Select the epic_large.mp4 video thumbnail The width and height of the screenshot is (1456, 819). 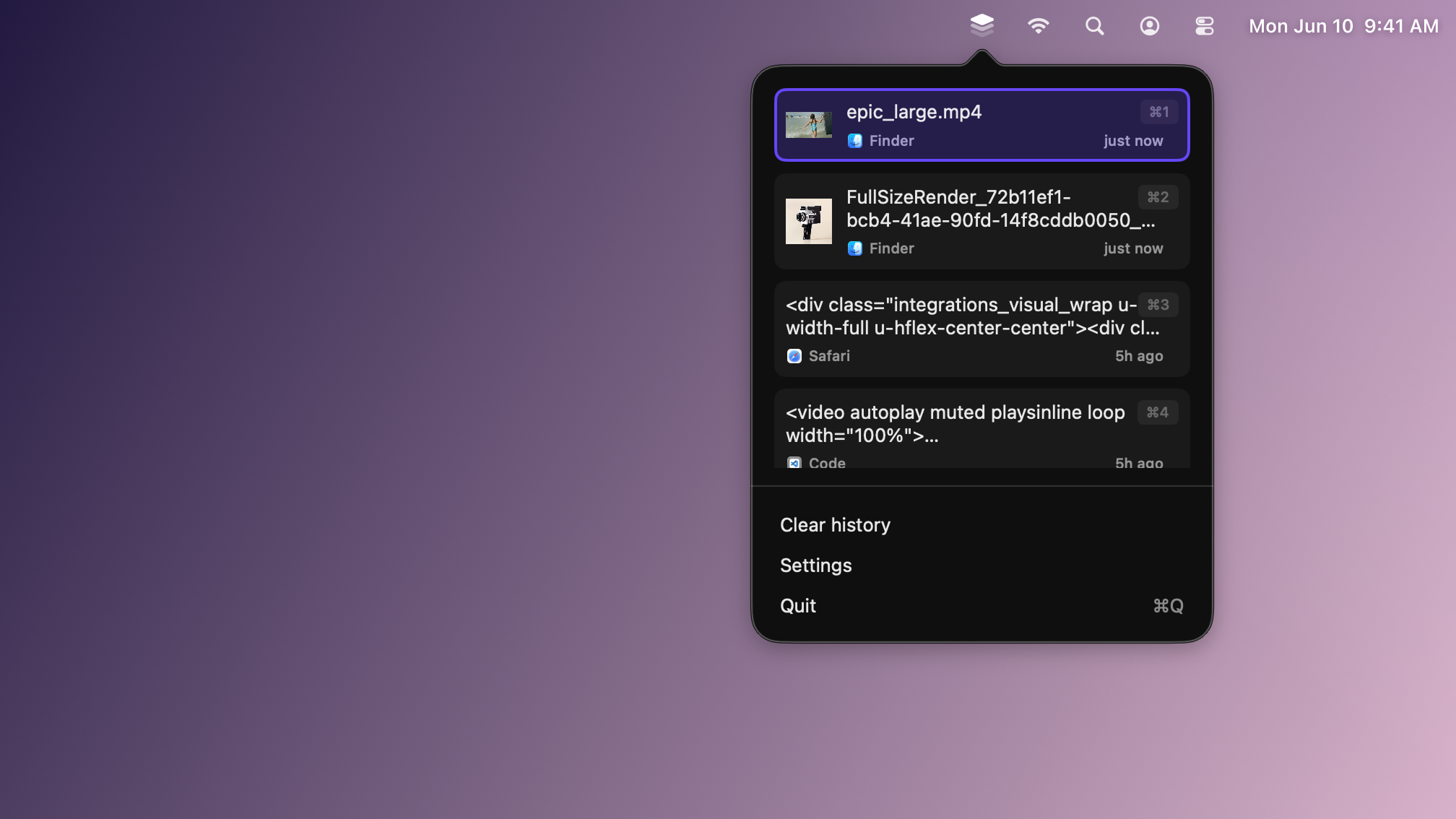click(x=809, y=125)
